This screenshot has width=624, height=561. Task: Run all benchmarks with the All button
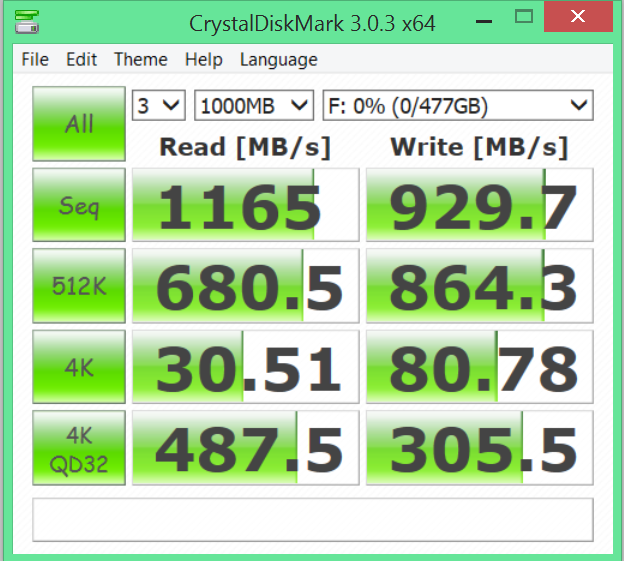79,124
